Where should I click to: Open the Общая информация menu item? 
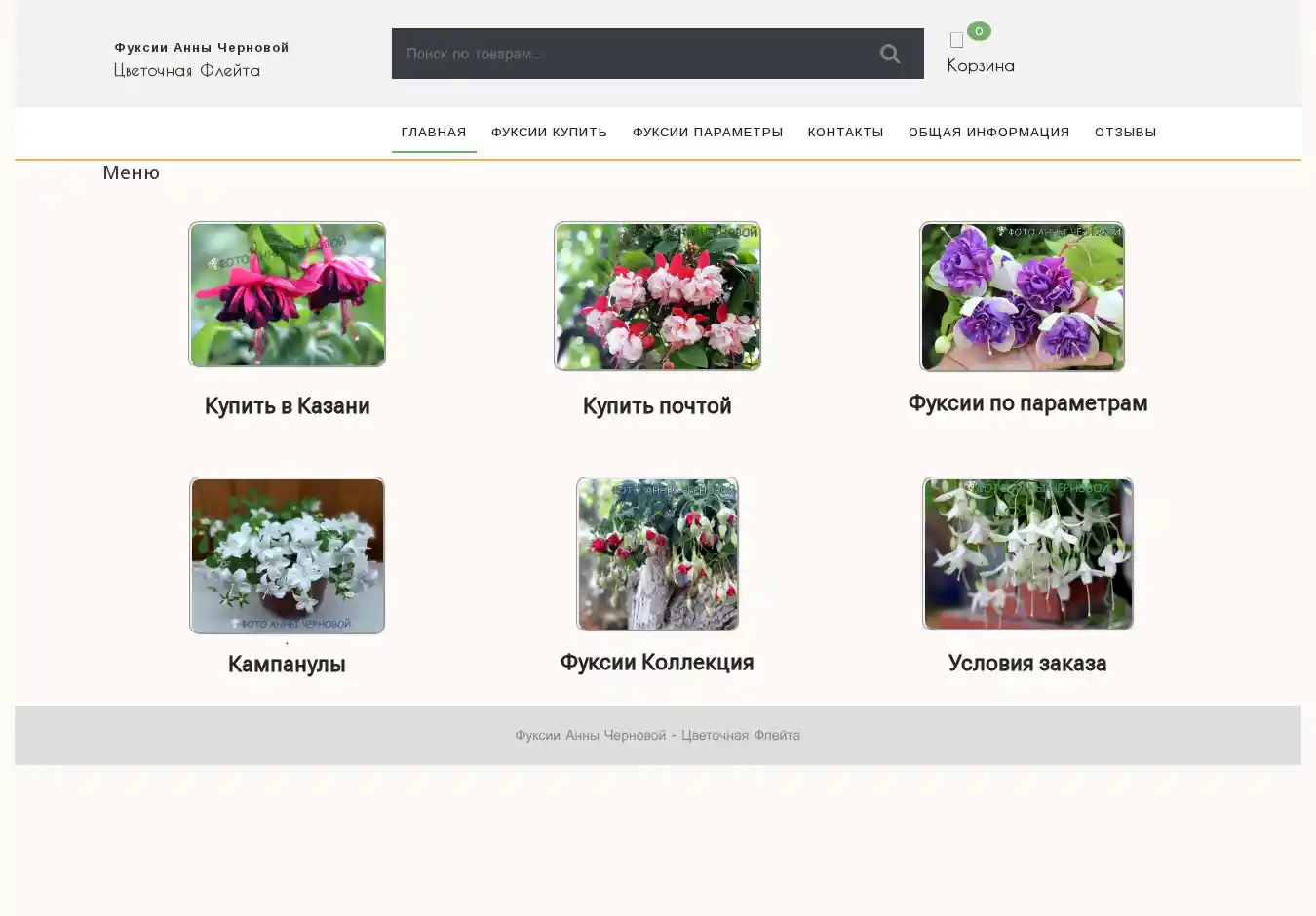988,133
